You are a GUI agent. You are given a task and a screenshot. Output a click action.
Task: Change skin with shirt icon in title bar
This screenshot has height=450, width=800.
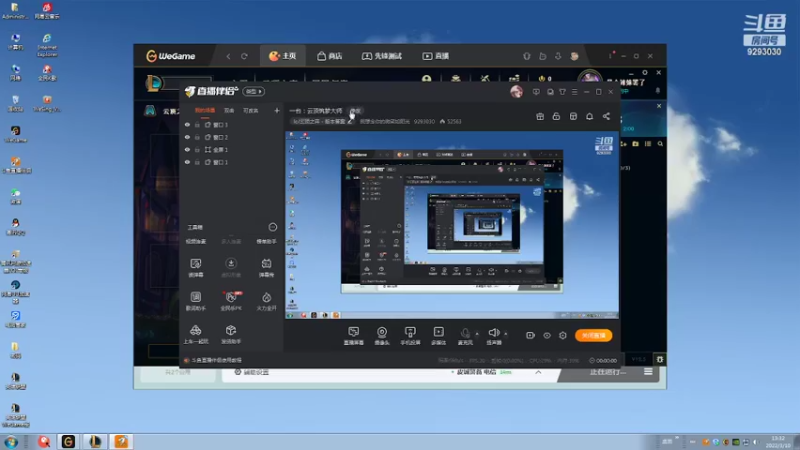(562, 92)
